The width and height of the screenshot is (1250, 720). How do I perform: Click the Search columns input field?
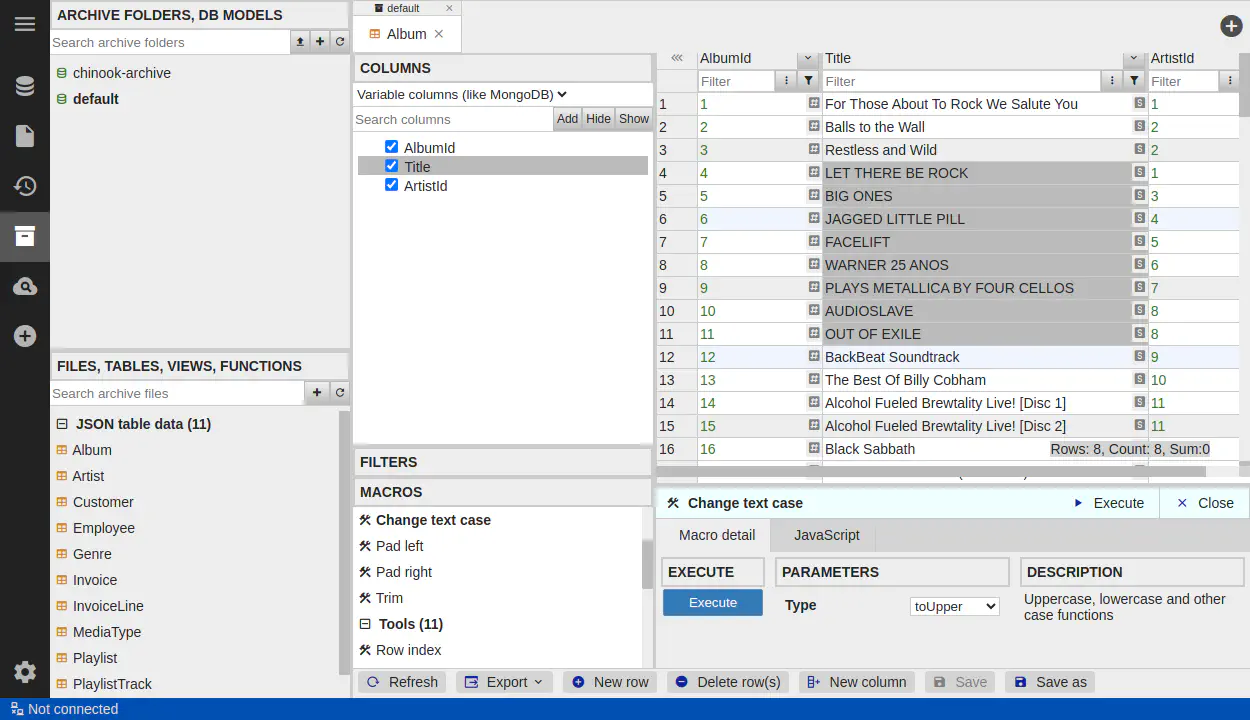pyautogui.click(x=453, y=119)
